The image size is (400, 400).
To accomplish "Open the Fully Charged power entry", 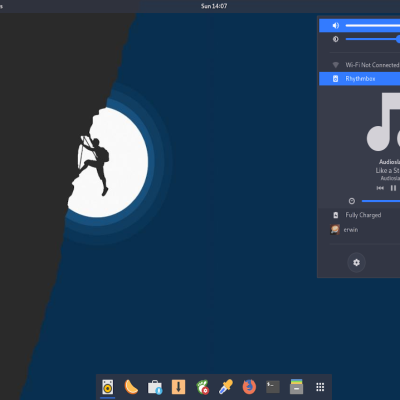I will pos(359,215).
